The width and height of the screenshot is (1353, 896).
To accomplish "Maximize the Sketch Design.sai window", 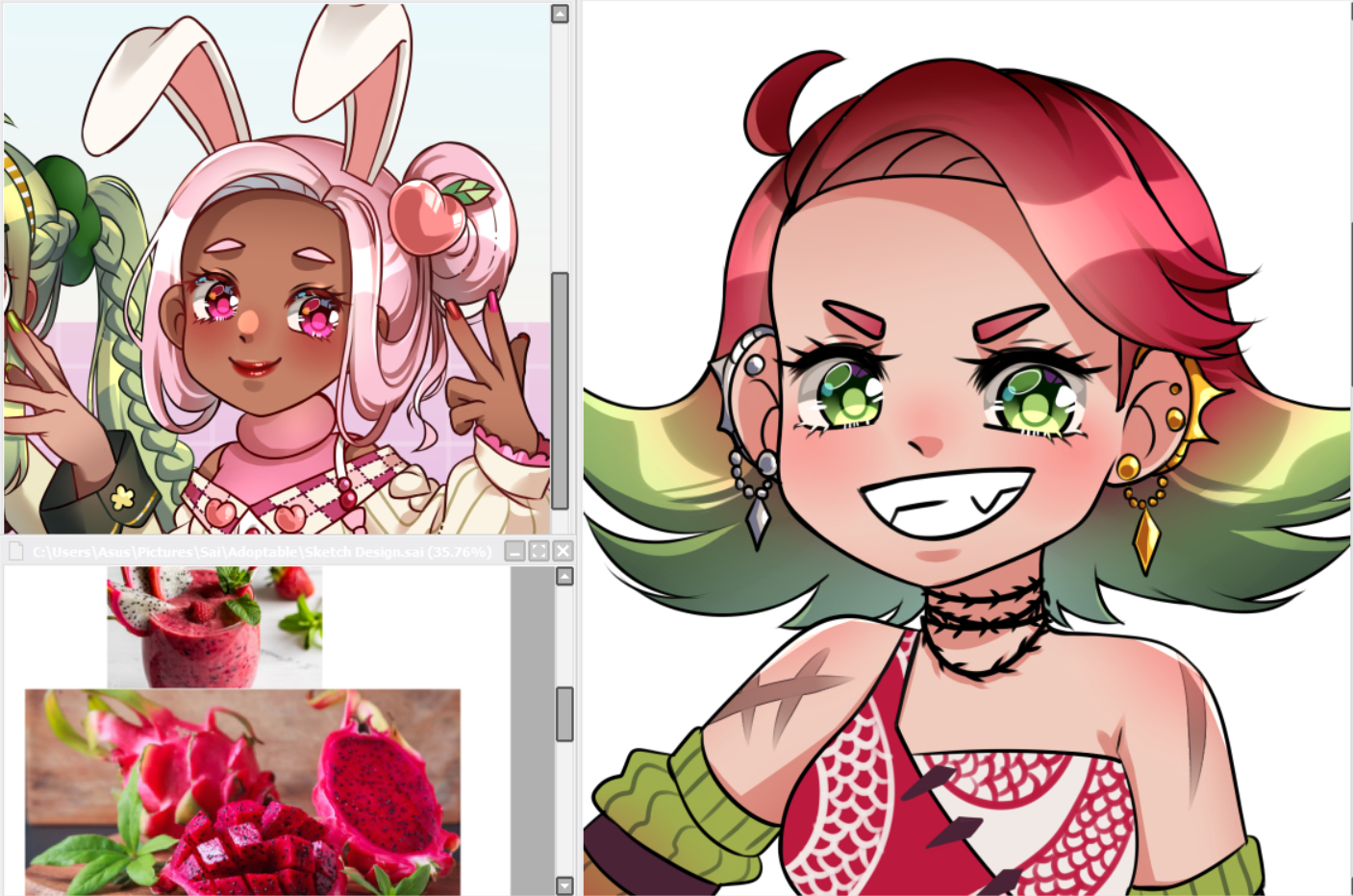I will click(539, 551).
